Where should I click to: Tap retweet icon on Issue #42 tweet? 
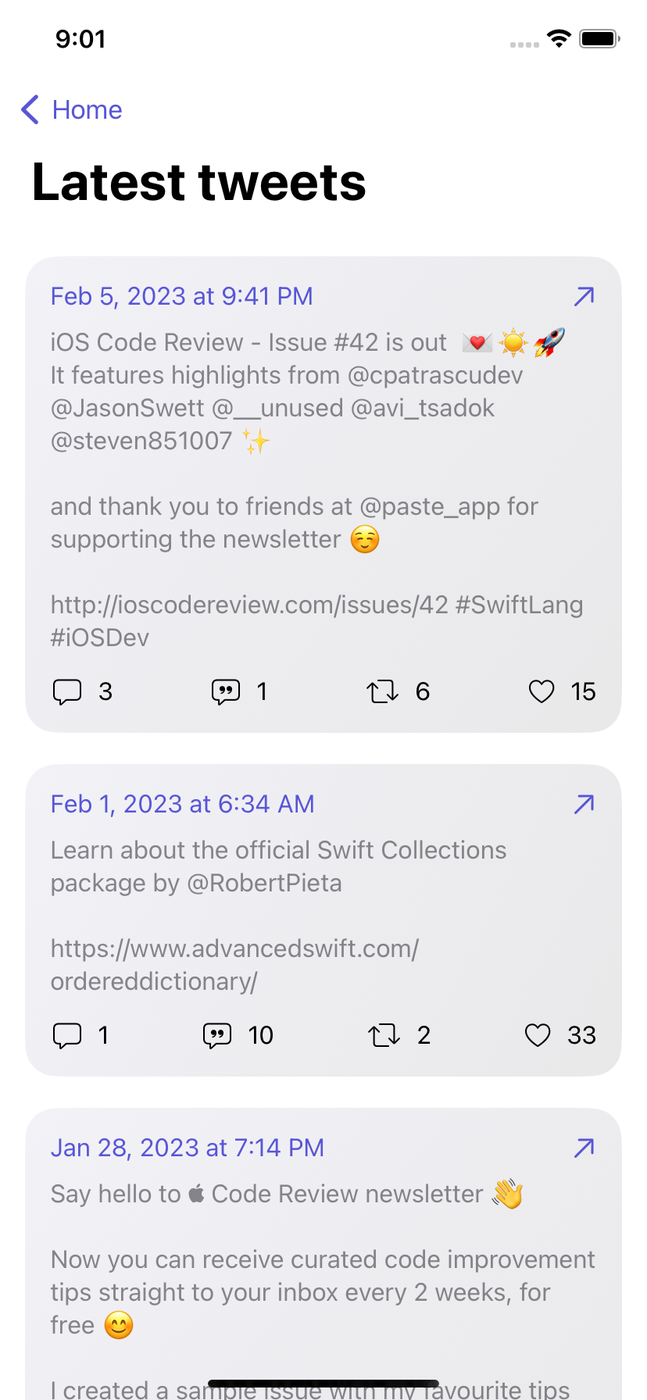click(383, 691)
